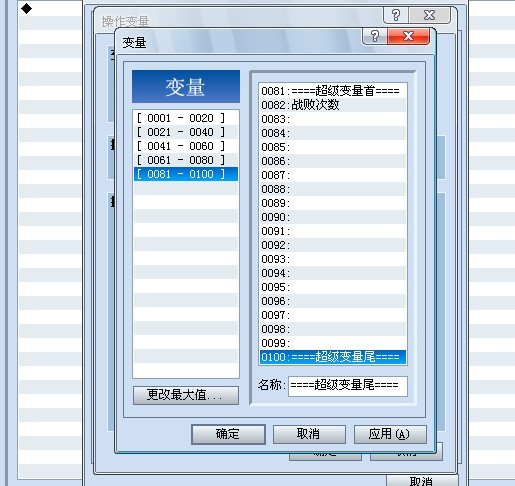The width and height of the screenshot is (515, 486).
Task: Select range [ 0061 - 0080 ]
Action: [x=186, y=160]
